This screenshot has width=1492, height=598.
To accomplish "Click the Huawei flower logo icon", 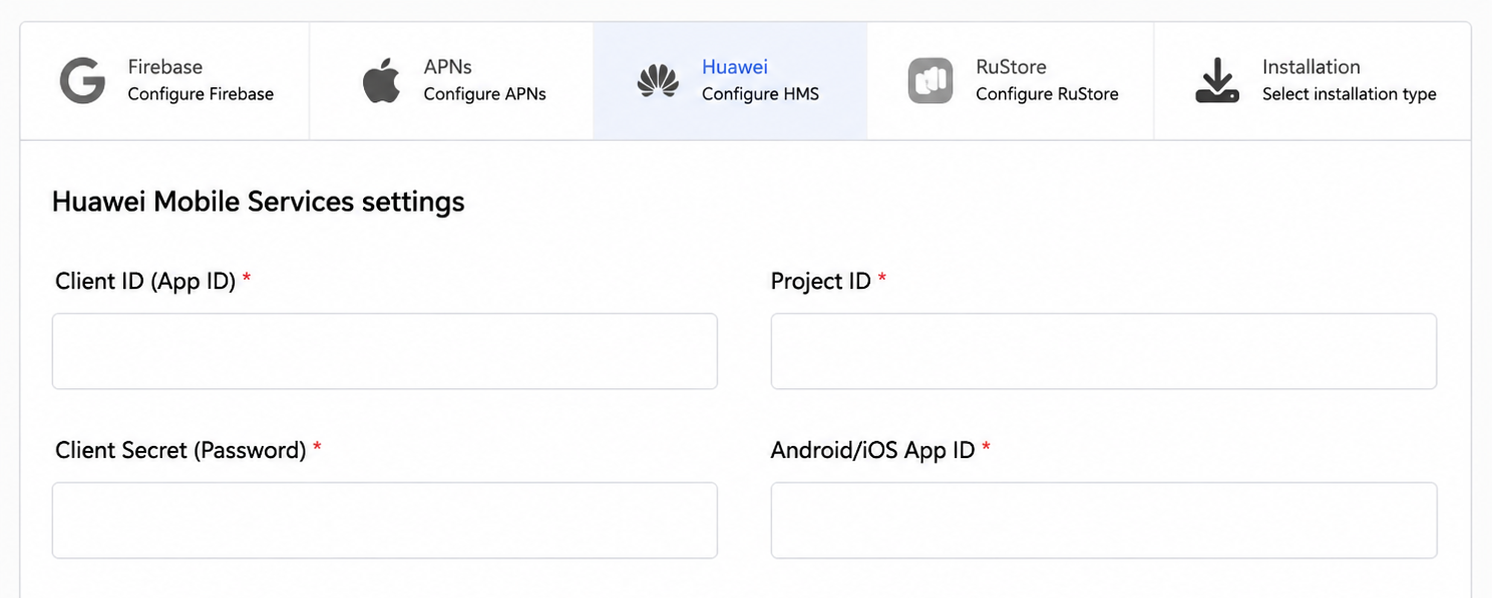I will point(658,81).
